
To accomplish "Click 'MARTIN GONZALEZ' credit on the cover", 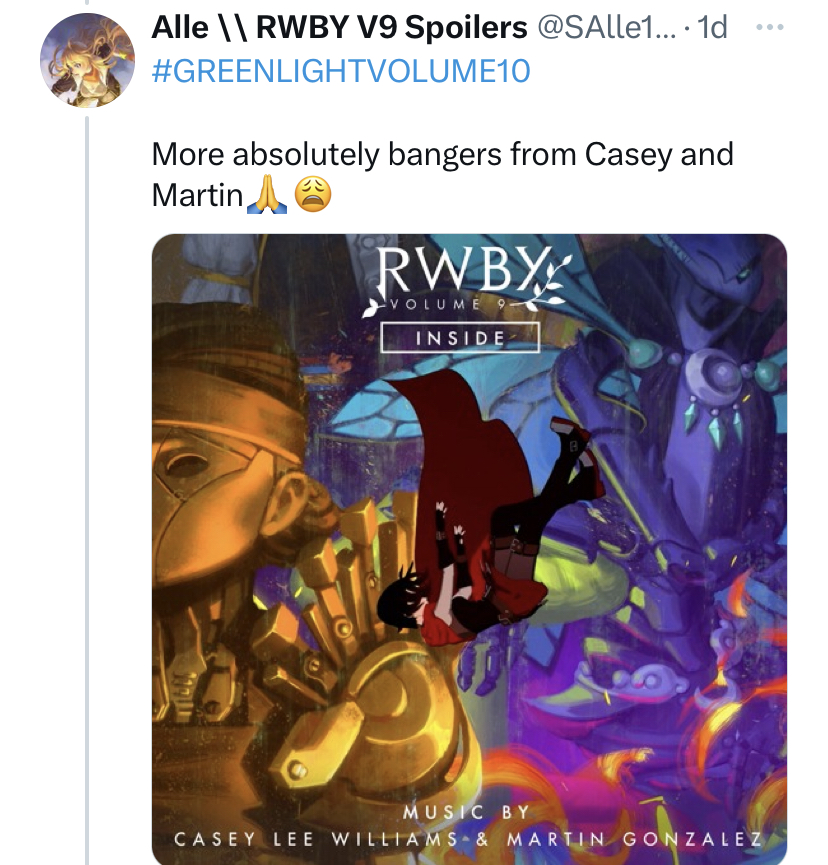I will pos(635,839).
